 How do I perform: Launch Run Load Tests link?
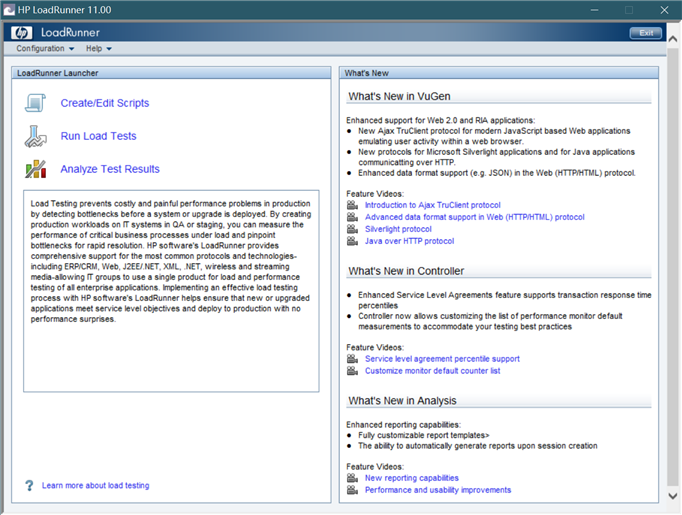pyautogui.click(x=98, y=136)
